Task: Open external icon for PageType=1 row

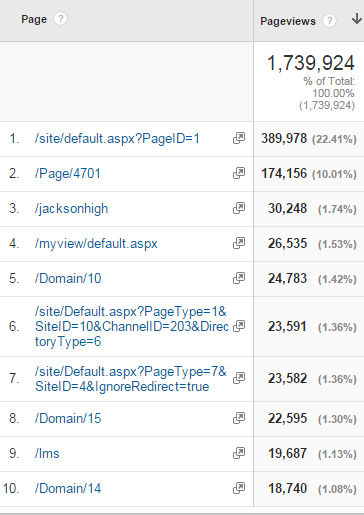Action: tap(239, 326)
